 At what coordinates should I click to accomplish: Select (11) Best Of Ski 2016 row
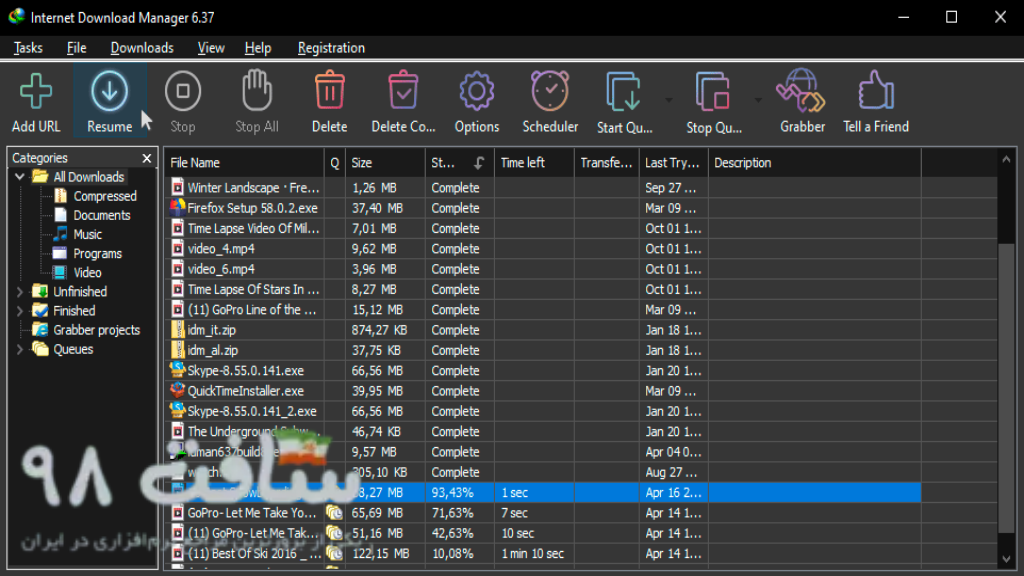(x=543, y=554)
